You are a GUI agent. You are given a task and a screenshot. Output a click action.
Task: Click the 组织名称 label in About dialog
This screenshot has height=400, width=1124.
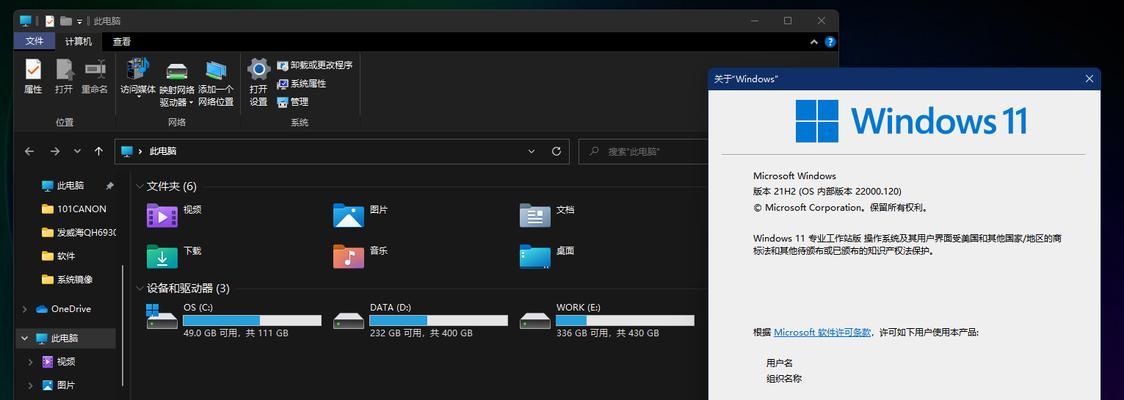click(x=784, y=378)
